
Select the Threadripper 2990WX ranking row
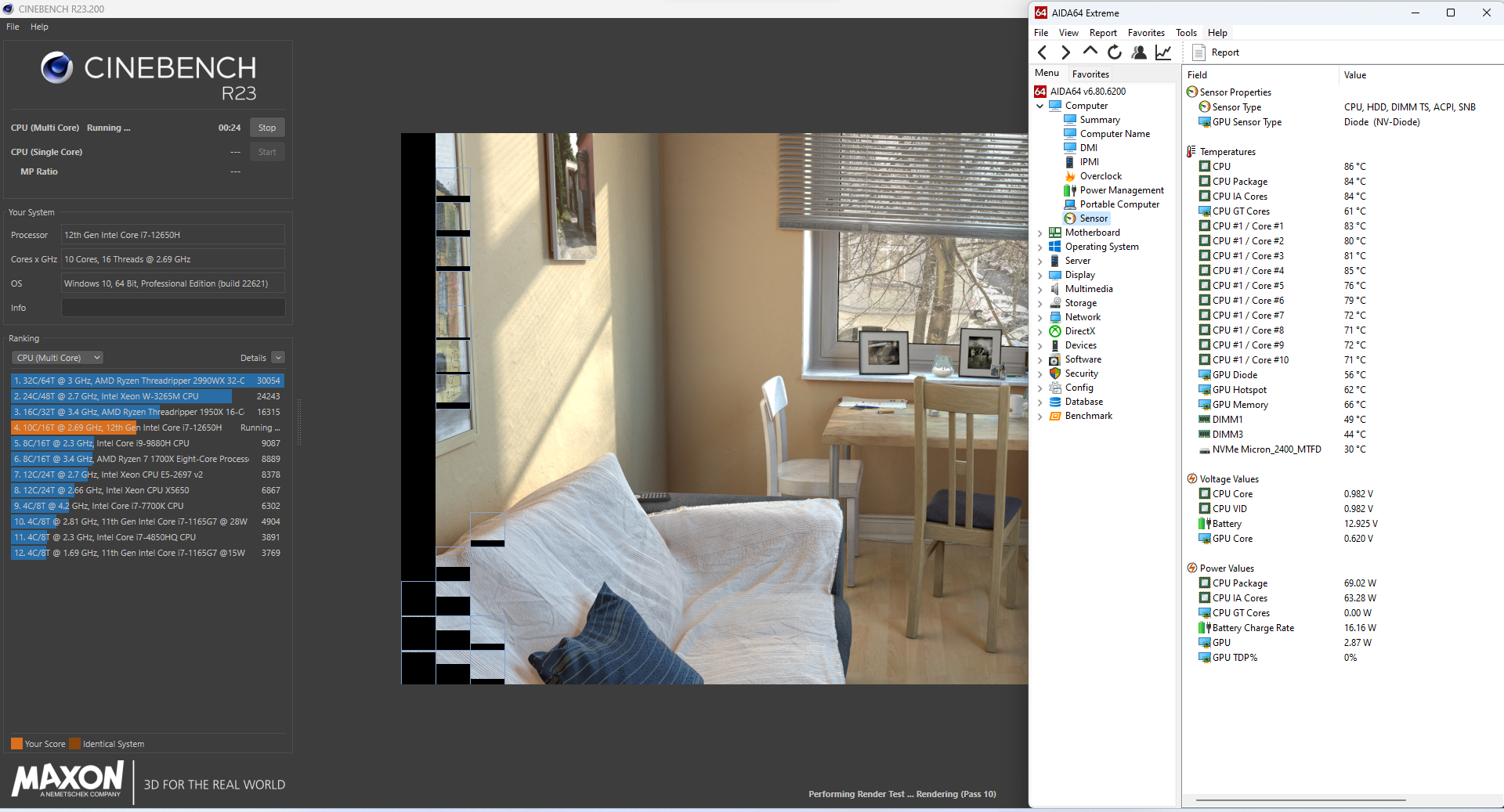click(x=147, y=381)
